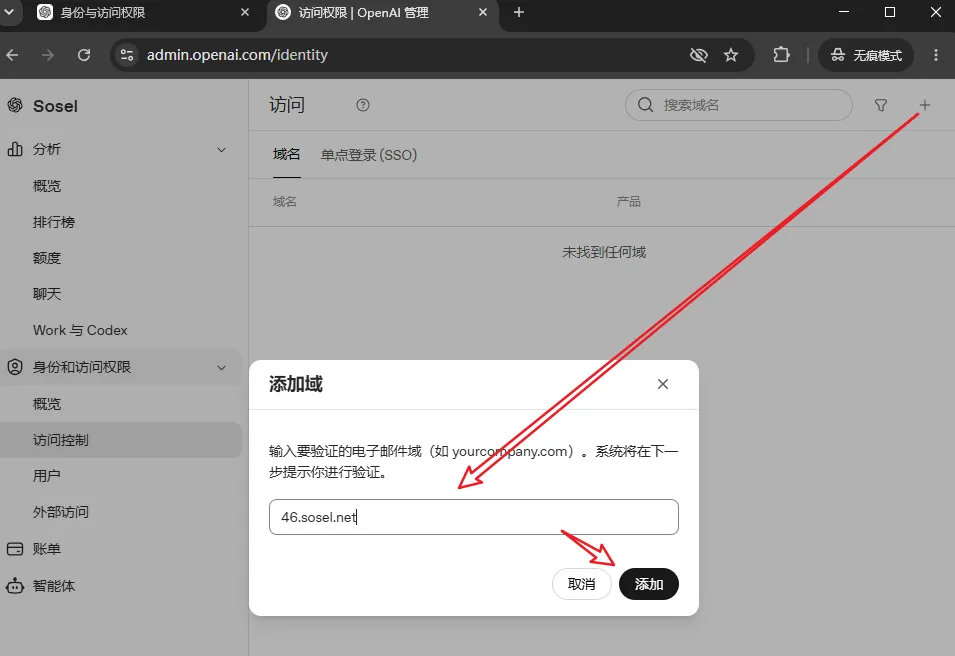Open 概览 under 分析
This screenshot has width=955, height=656.
[47, 186]
